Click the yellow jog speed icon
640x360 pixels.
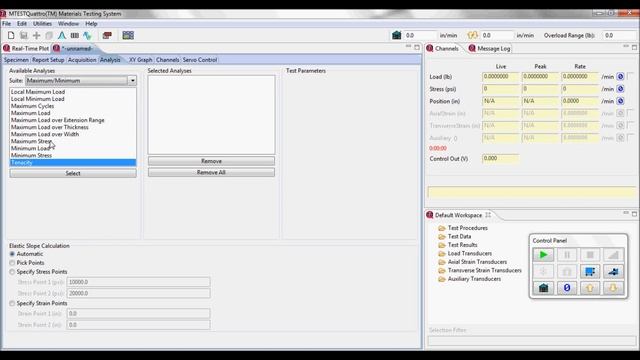tap(473, 36)
